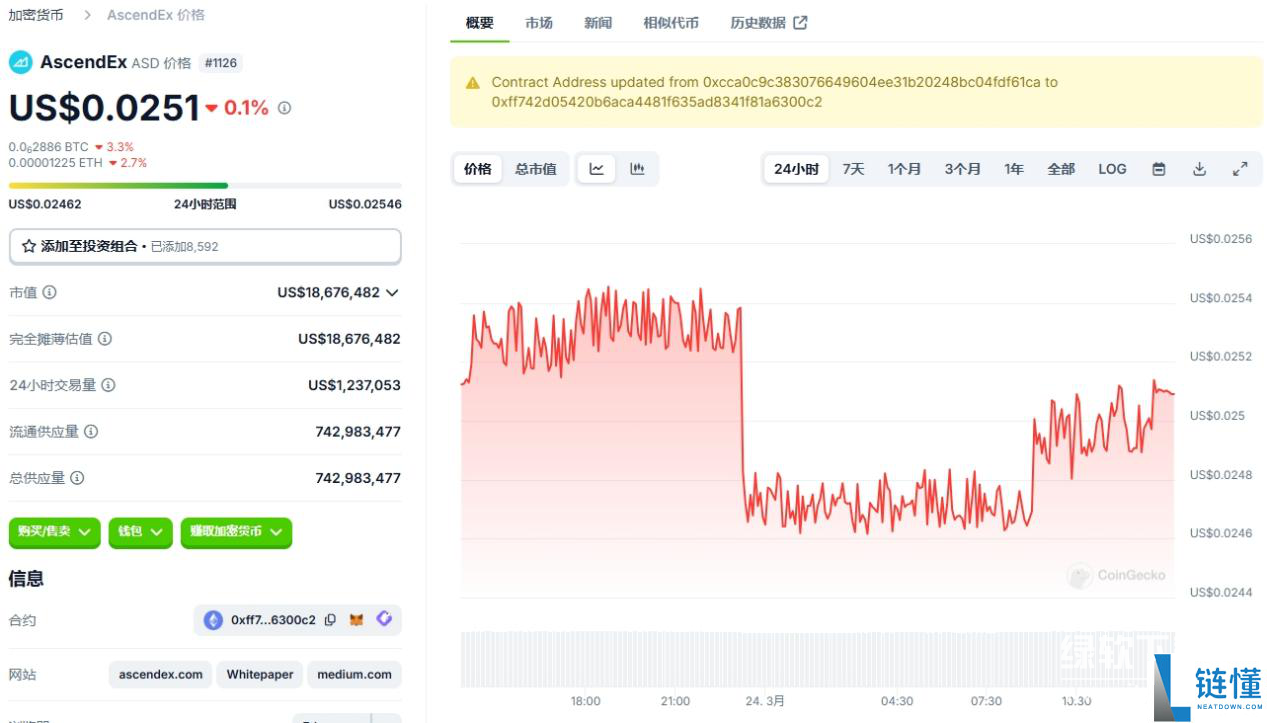Click the US$0.02546 24-hour high value
The image size is (1267, 723).
365,204
